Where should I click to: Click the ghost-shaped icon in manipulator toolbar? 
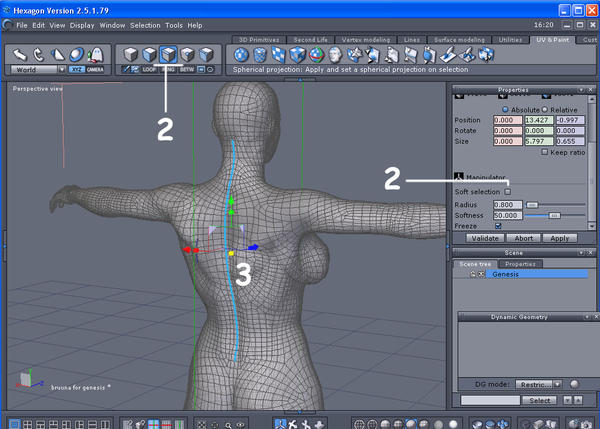point(97,54)
